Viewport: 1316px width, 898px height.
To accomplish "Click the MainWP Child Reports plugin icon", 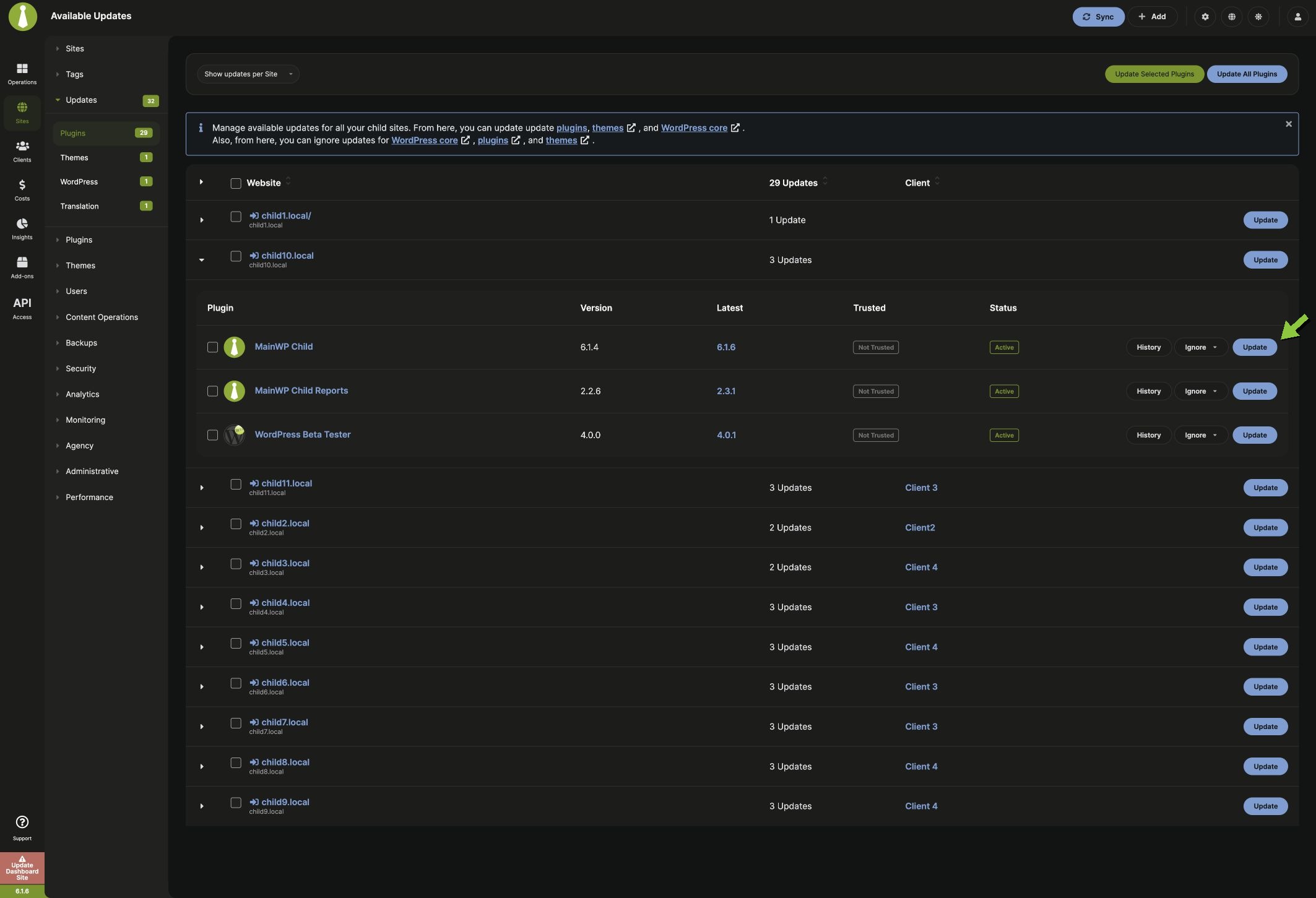I will (235, 391).
